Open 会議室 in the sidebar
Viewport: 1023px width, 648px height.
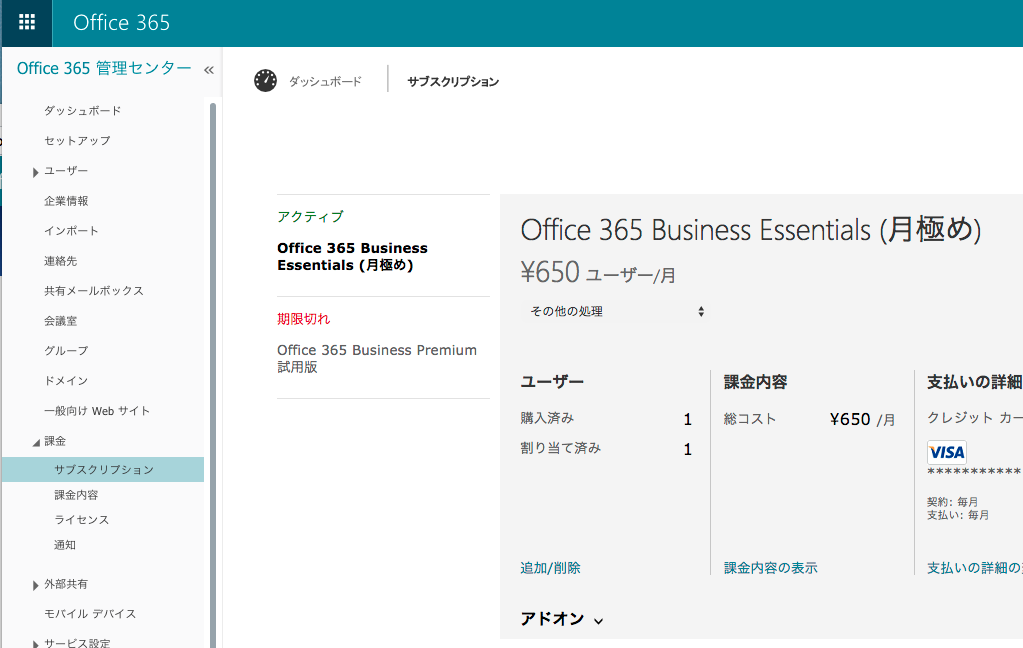[x=61, y=320]
